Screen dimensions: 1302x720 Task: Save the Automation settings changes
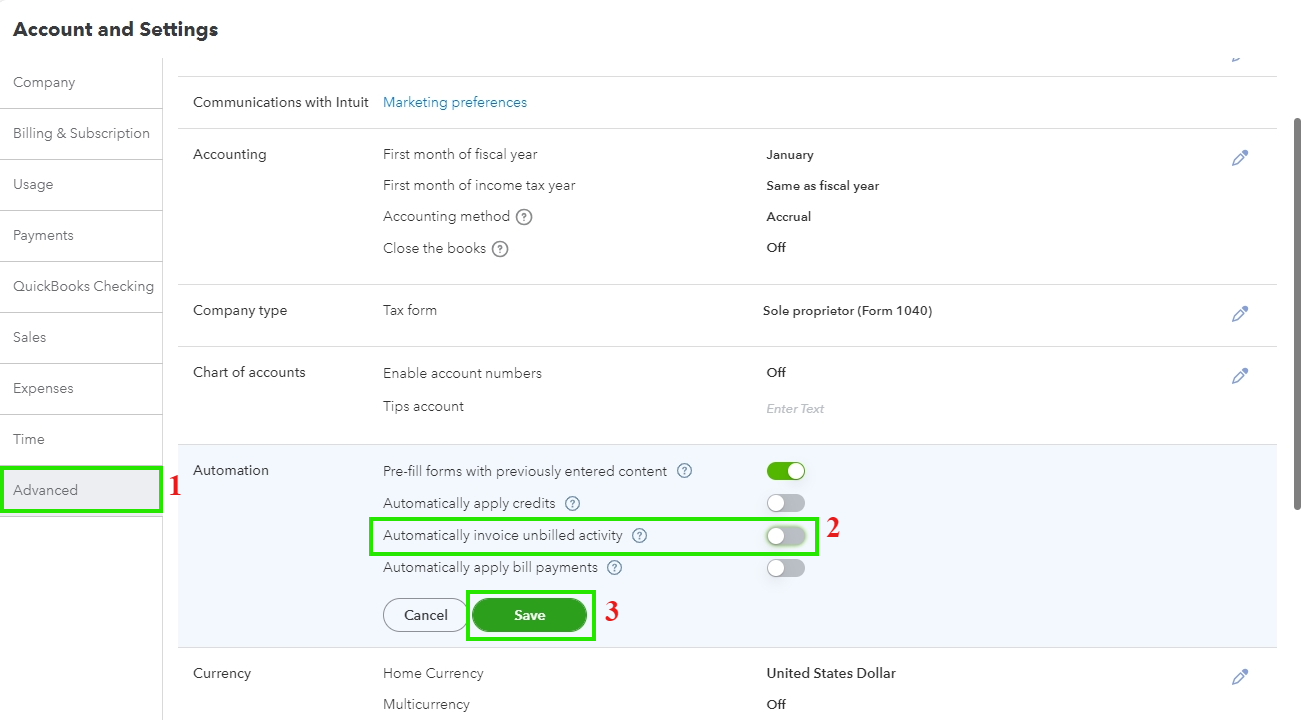[530, 614]
